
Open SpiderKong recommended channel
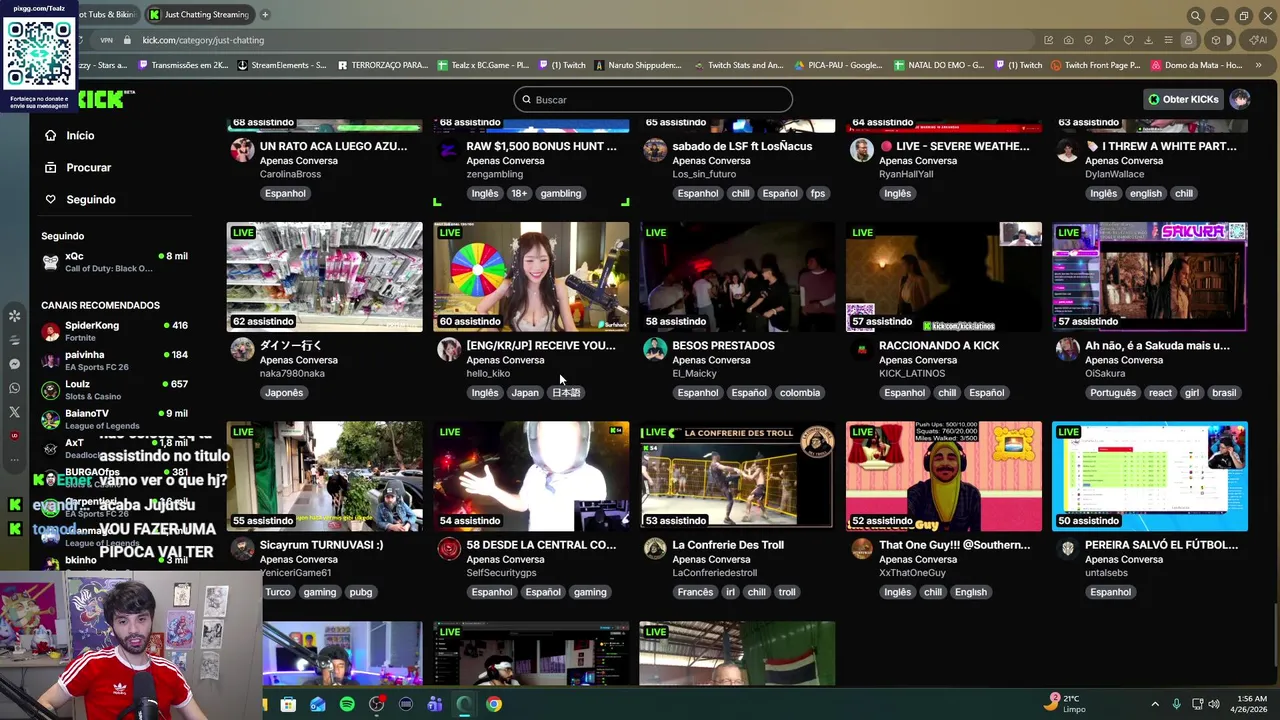click(114, 331)
